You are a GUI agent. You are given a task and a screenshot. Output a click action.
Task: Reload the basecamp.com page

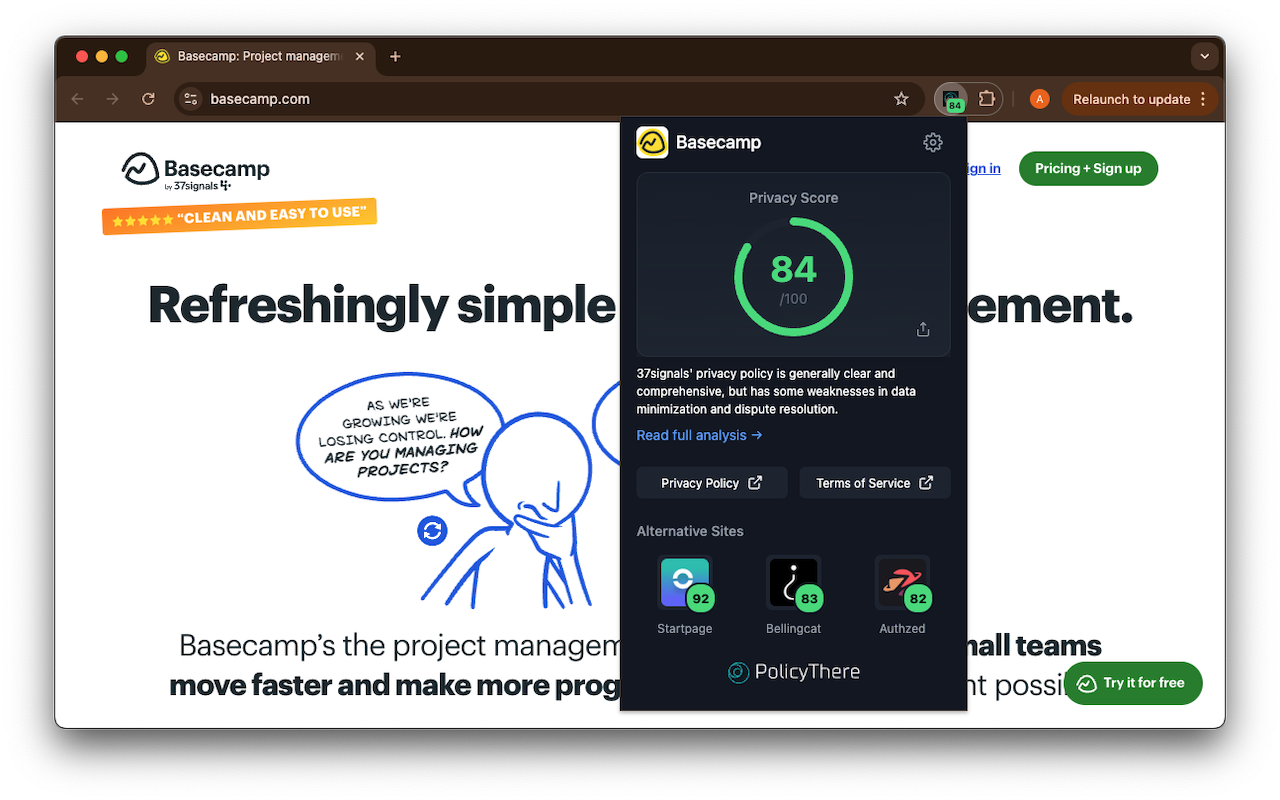coord(148,99)
